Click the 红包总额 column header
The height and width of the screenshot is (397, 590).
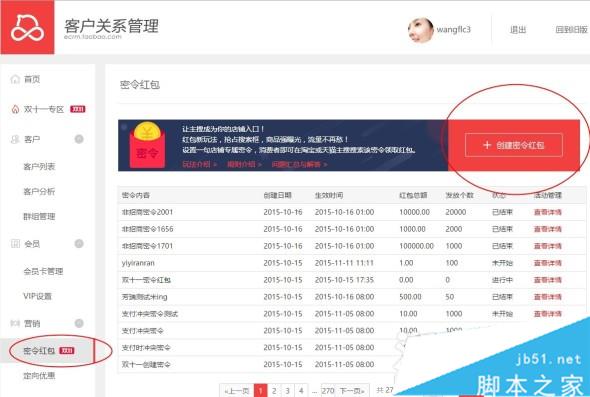413,195
